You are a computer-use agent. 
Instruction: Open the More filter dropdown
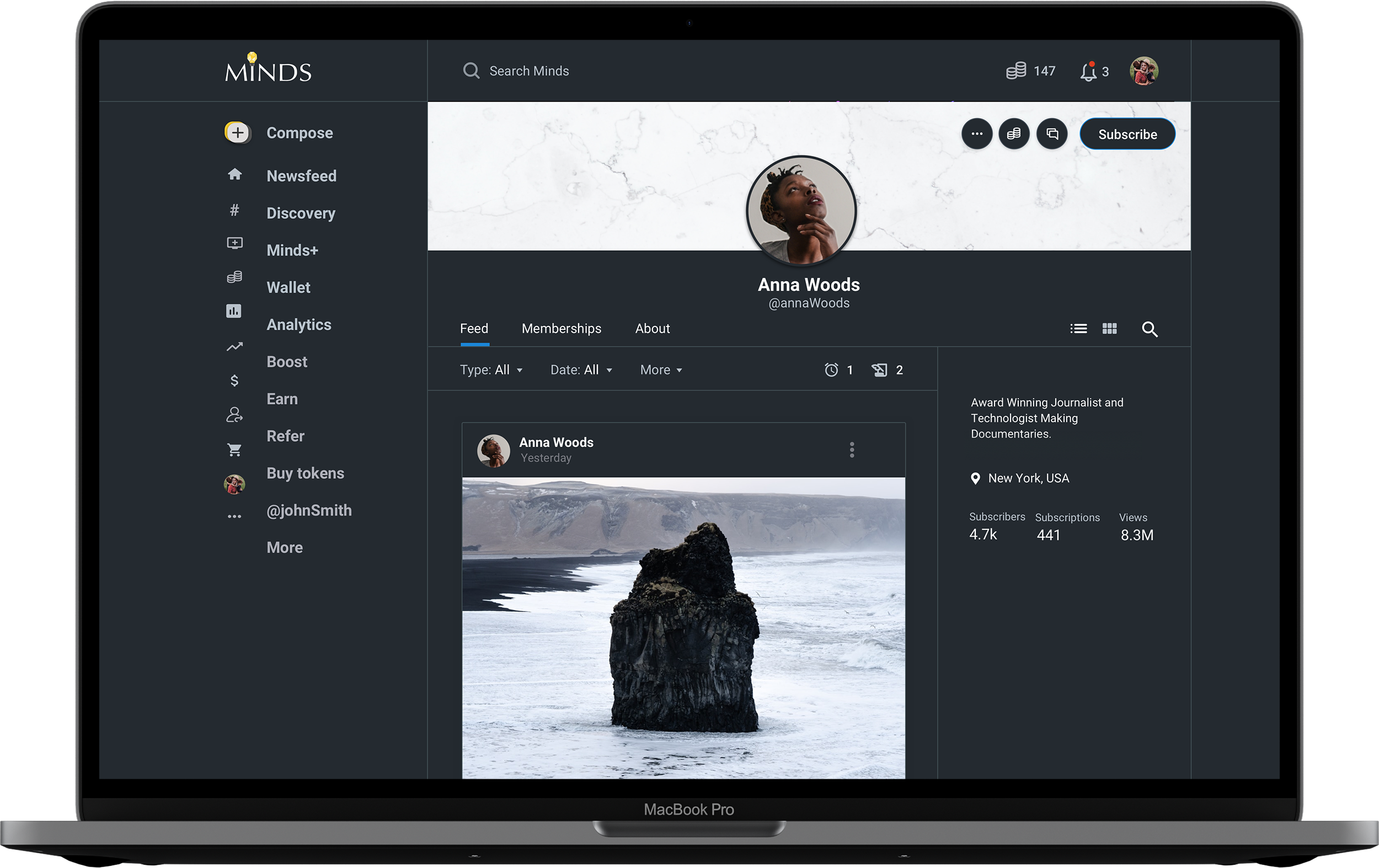click(x=661, y=370)
